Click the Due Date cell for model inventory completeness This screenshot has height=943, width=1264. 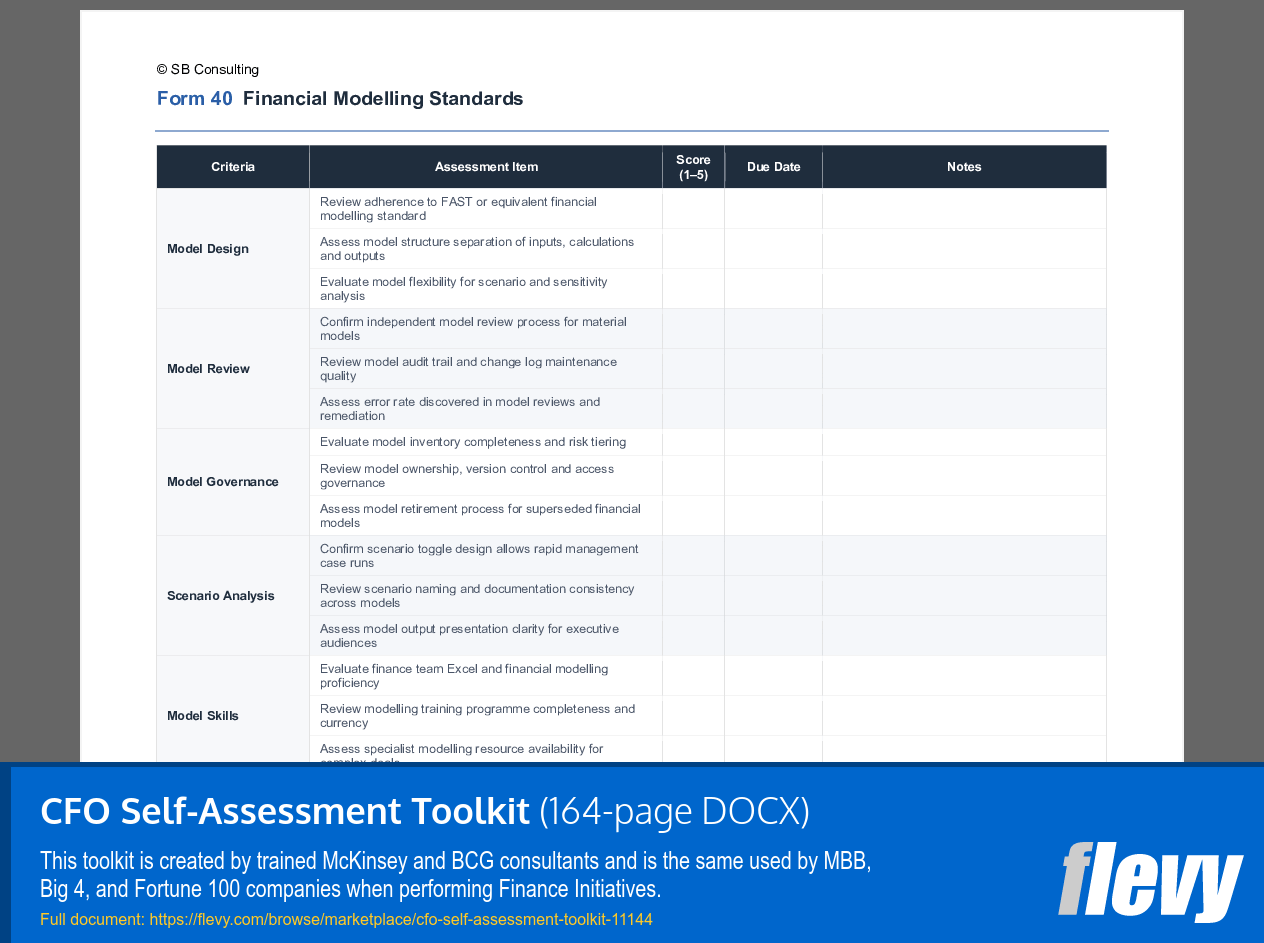coord(773,441)
